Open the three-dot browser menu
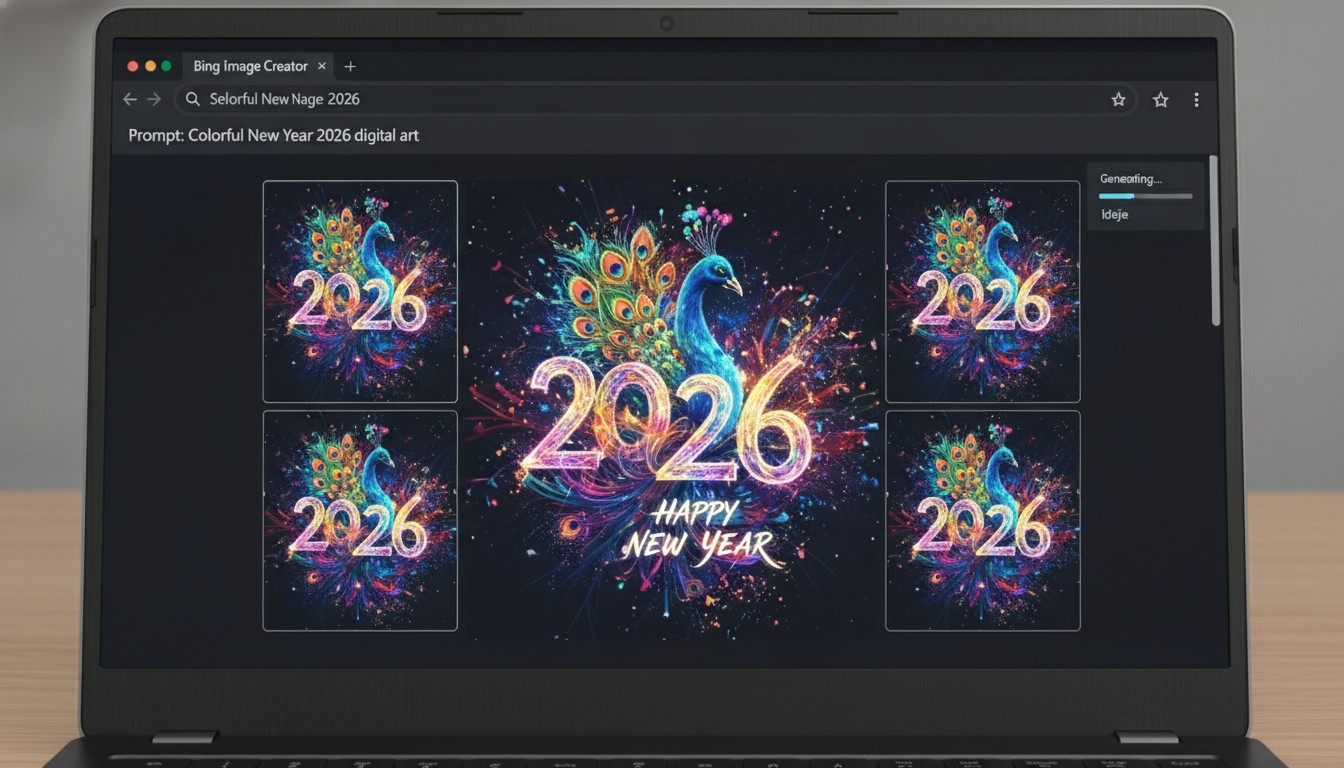 pyautogui.click(x=1196, y=99)
